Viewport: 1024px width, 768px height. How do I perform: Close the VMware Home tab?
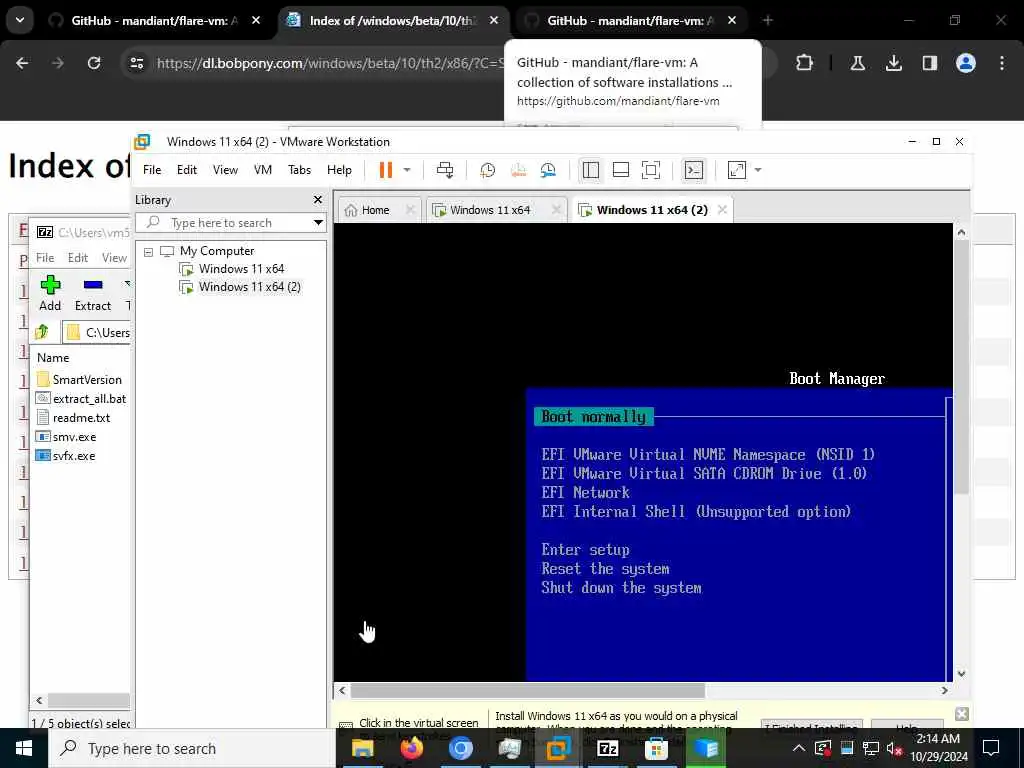409,210
